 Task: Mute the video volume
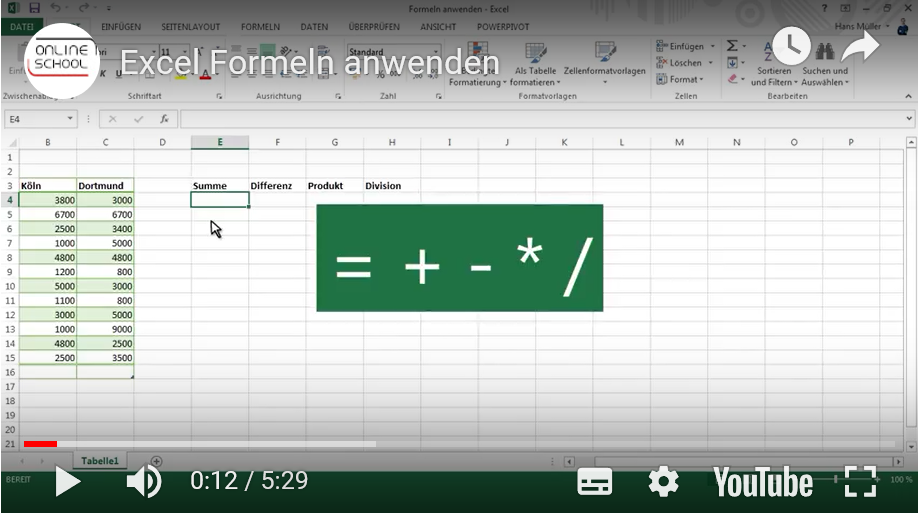[x=144, y=481]
